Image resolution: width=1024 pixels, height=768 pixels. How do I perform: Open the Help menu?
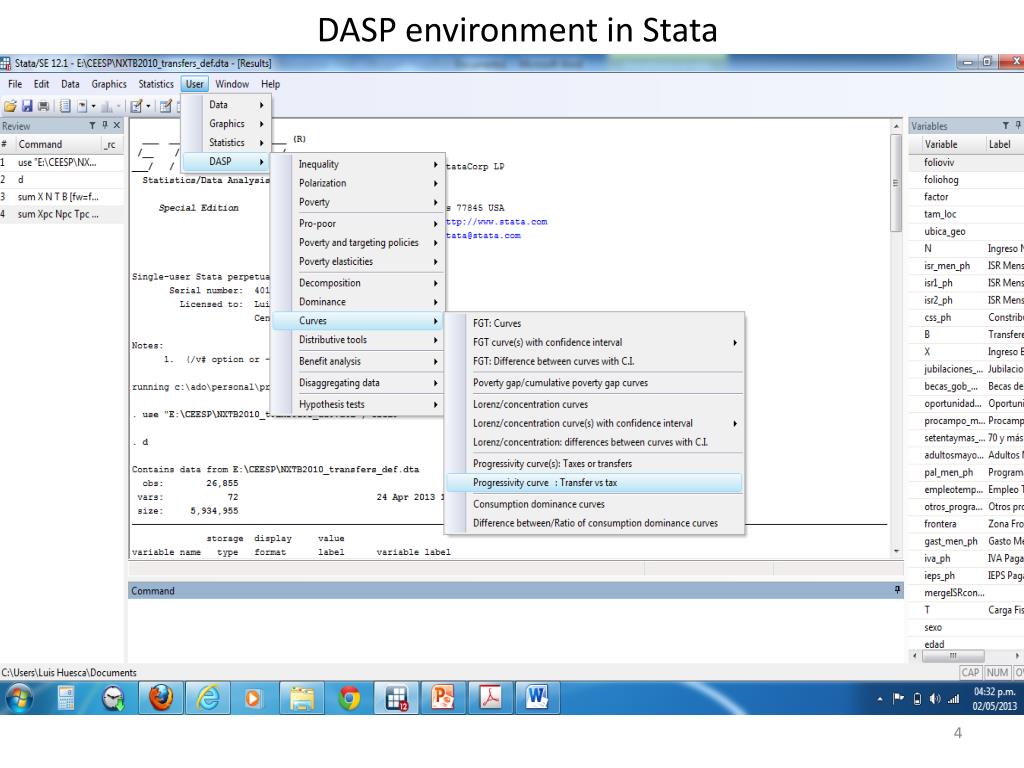pyautogui.click(x=270, y=84)
